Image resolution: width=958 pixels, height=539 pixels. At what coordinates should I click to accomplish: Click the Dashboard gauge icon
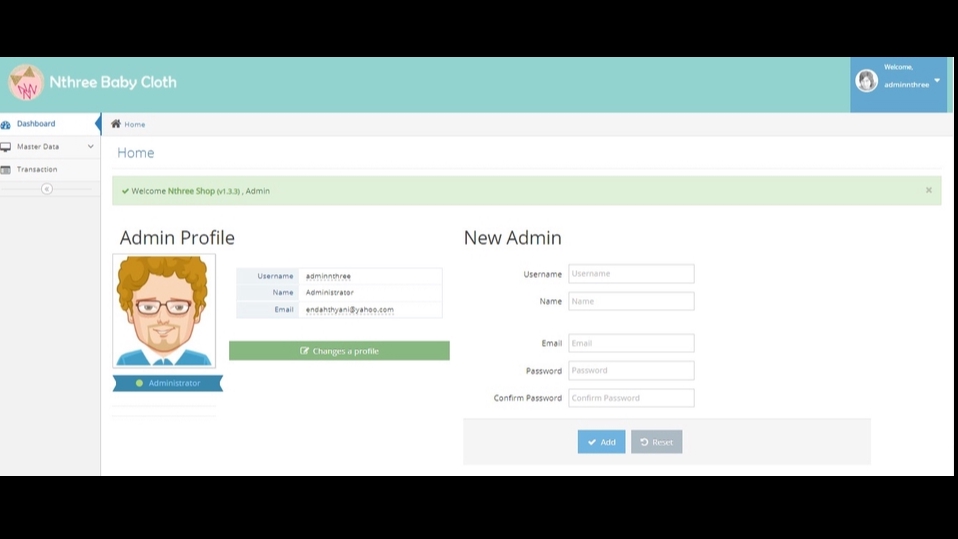5,125
